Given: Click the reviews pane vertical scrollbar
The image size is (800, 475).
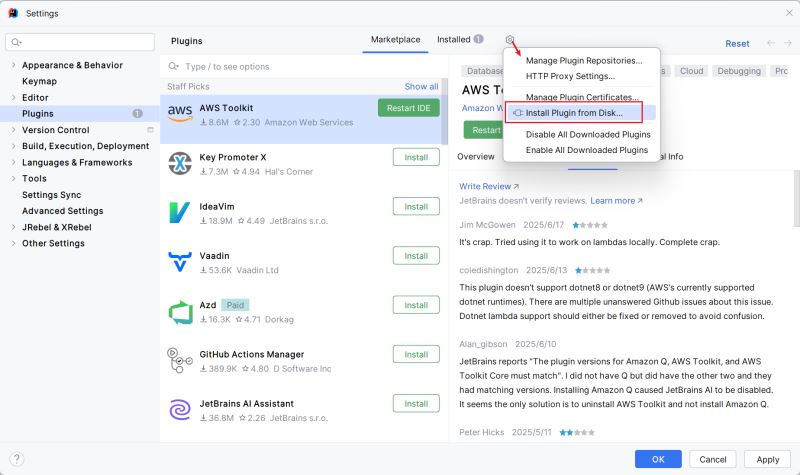Looking at the screenshot, I should click(796, 199).
